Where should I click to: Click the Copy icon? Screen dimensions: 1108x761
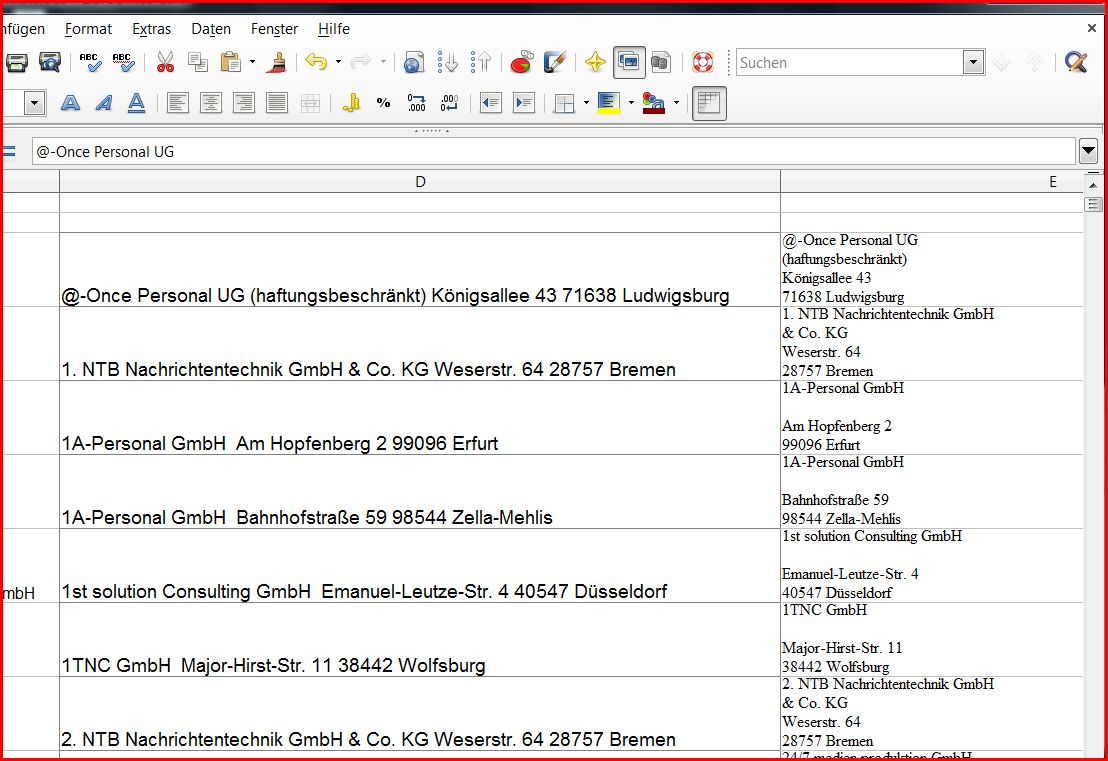[198, 62]
